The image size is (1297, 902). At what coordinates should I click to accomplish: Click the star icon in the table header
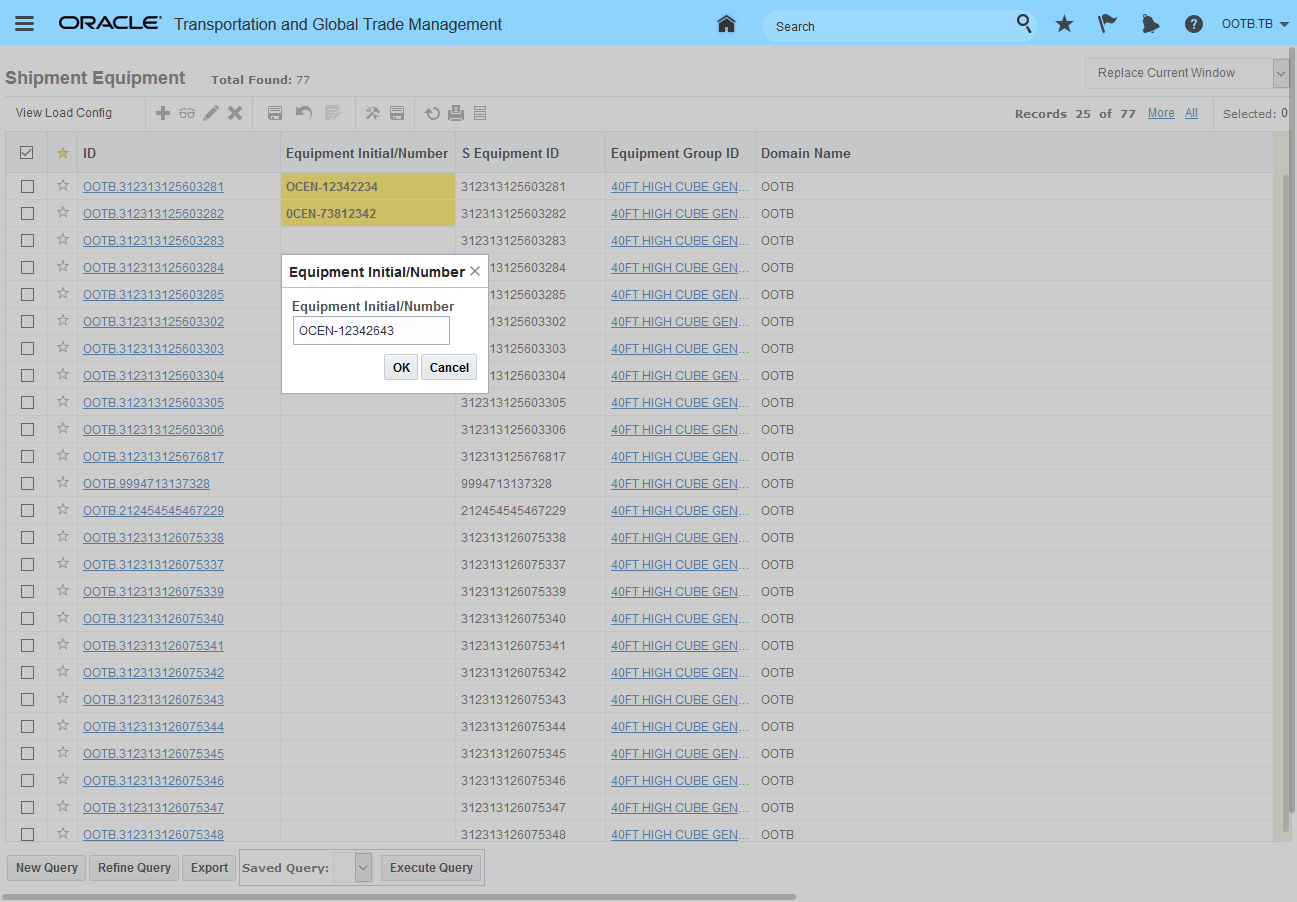[63, 153]
